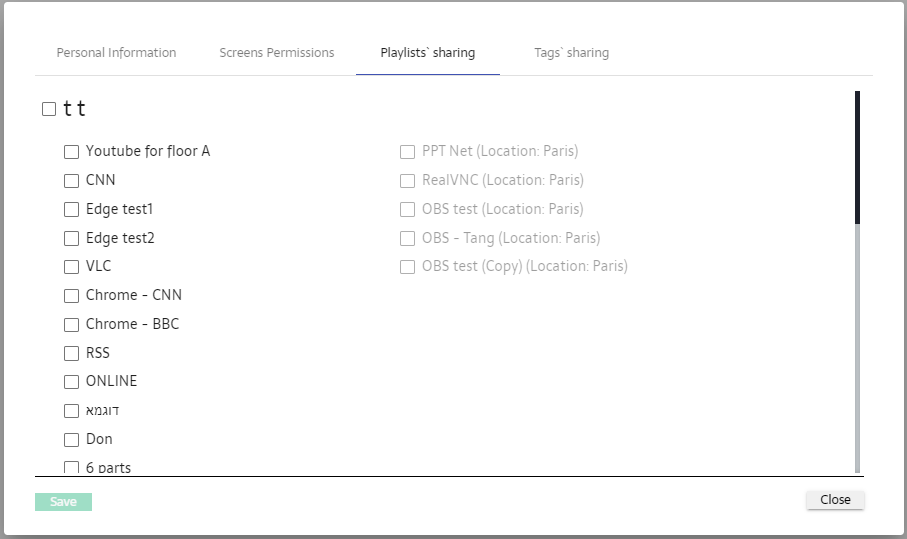Click the Save button
Viewport: 907px width, 539px height.
[63, 502]
